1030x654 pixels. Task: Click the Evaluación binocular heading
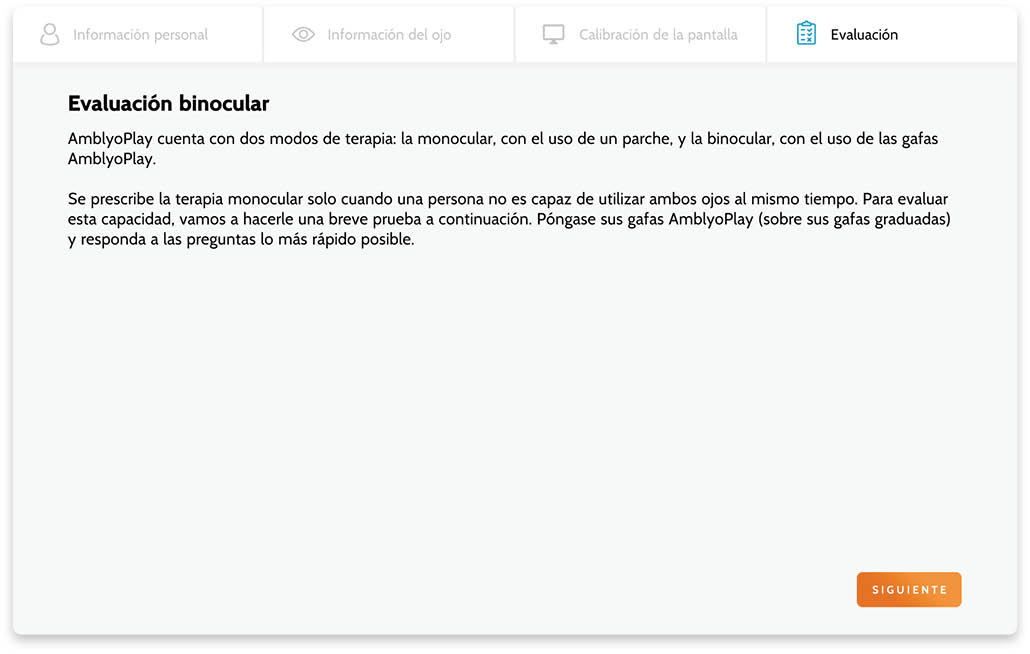click(x=169, y=104)
